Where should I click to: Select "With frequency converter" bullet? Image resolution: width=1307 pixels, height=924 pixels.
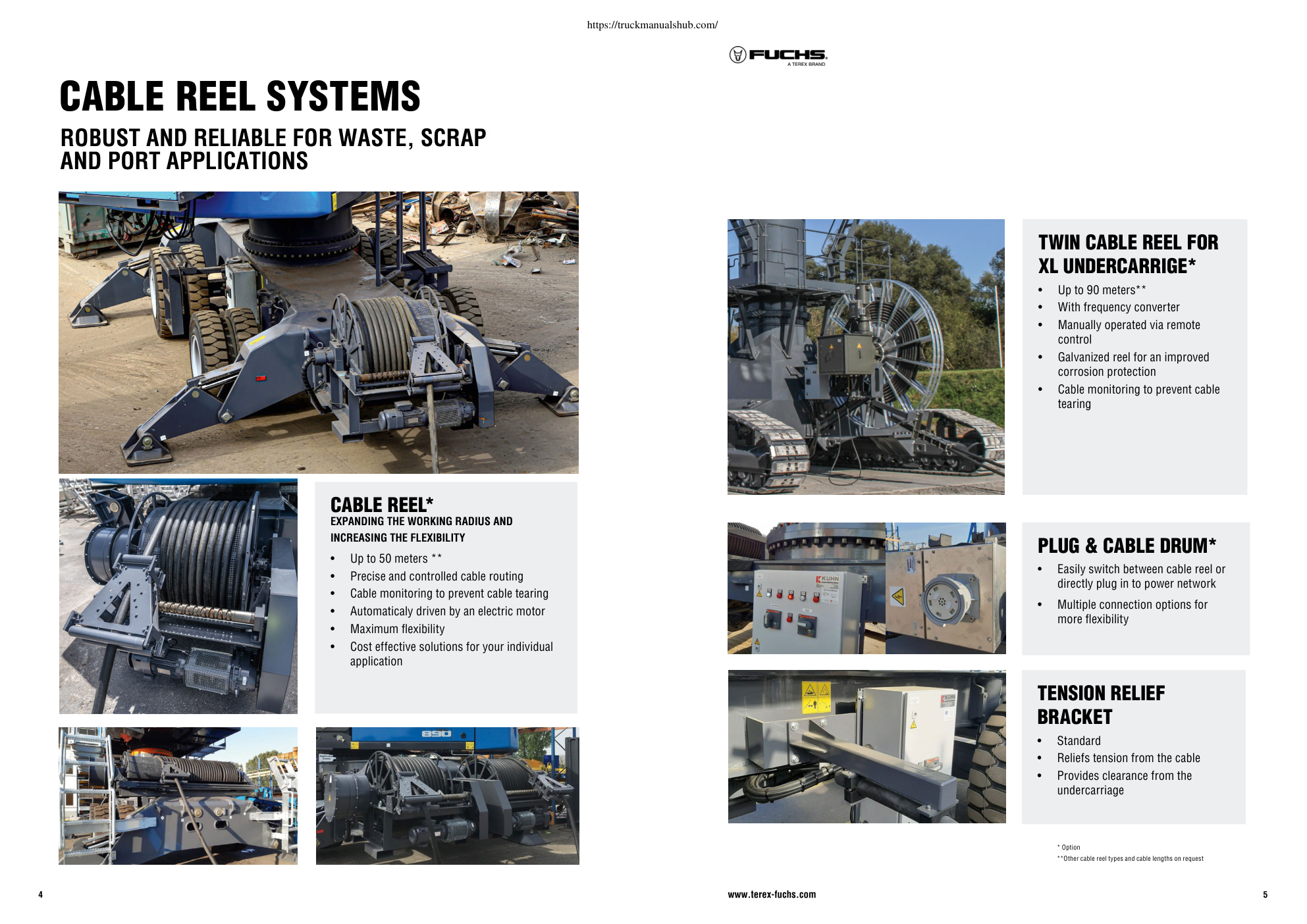click(x=1119, y=307)
